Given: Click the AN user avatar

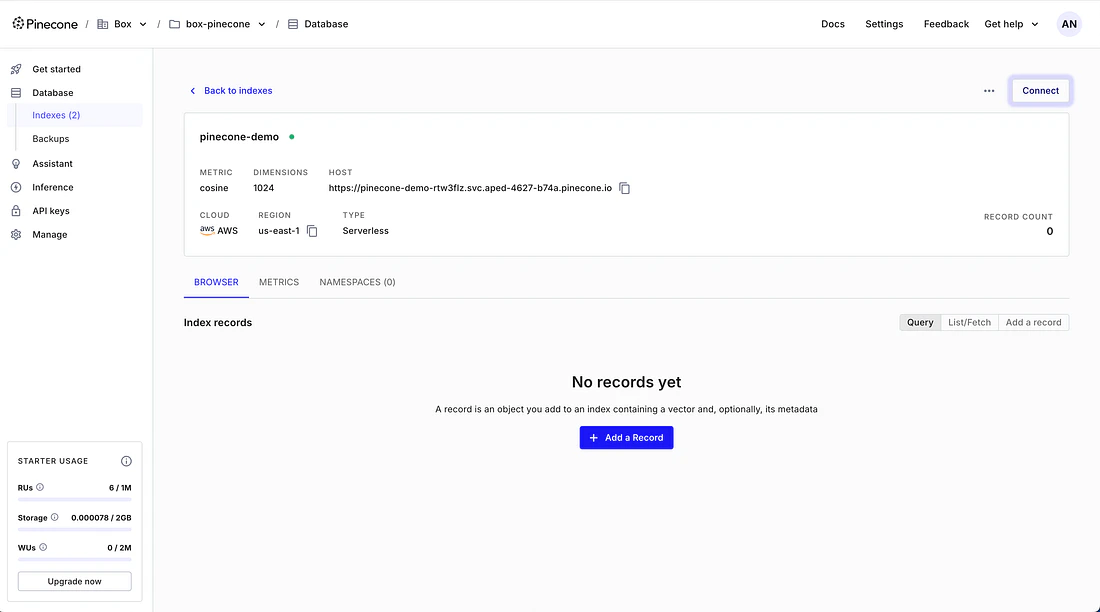Looking at the screenshot, I should click(1069, 24).
